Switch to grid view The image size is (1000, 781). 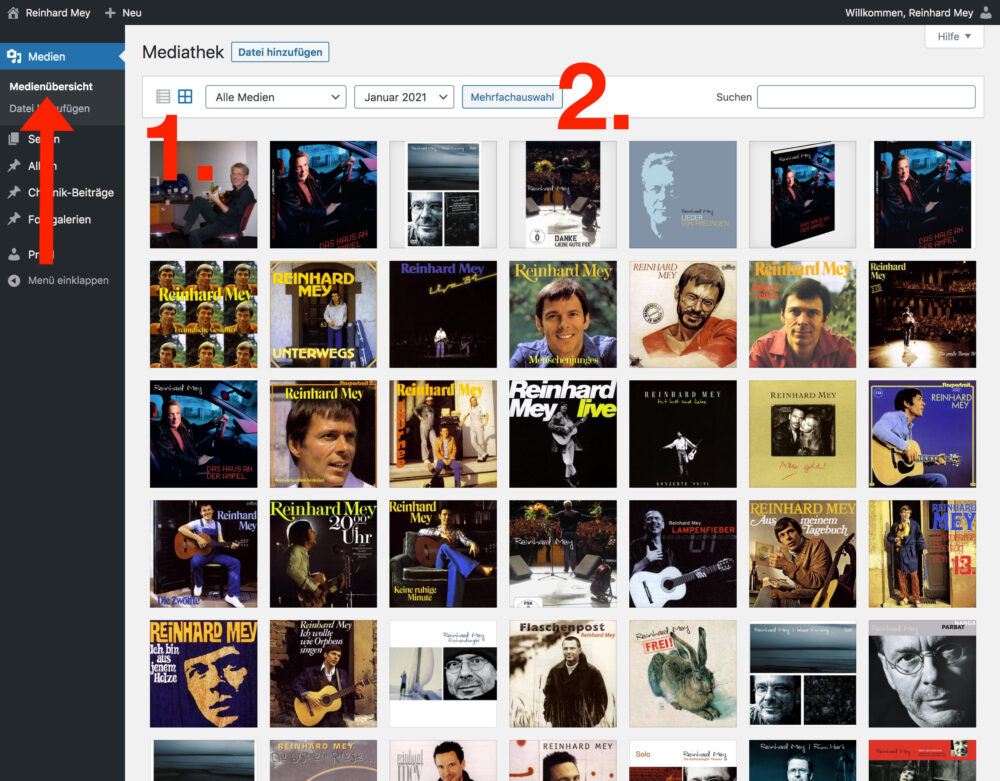(185, 97)
